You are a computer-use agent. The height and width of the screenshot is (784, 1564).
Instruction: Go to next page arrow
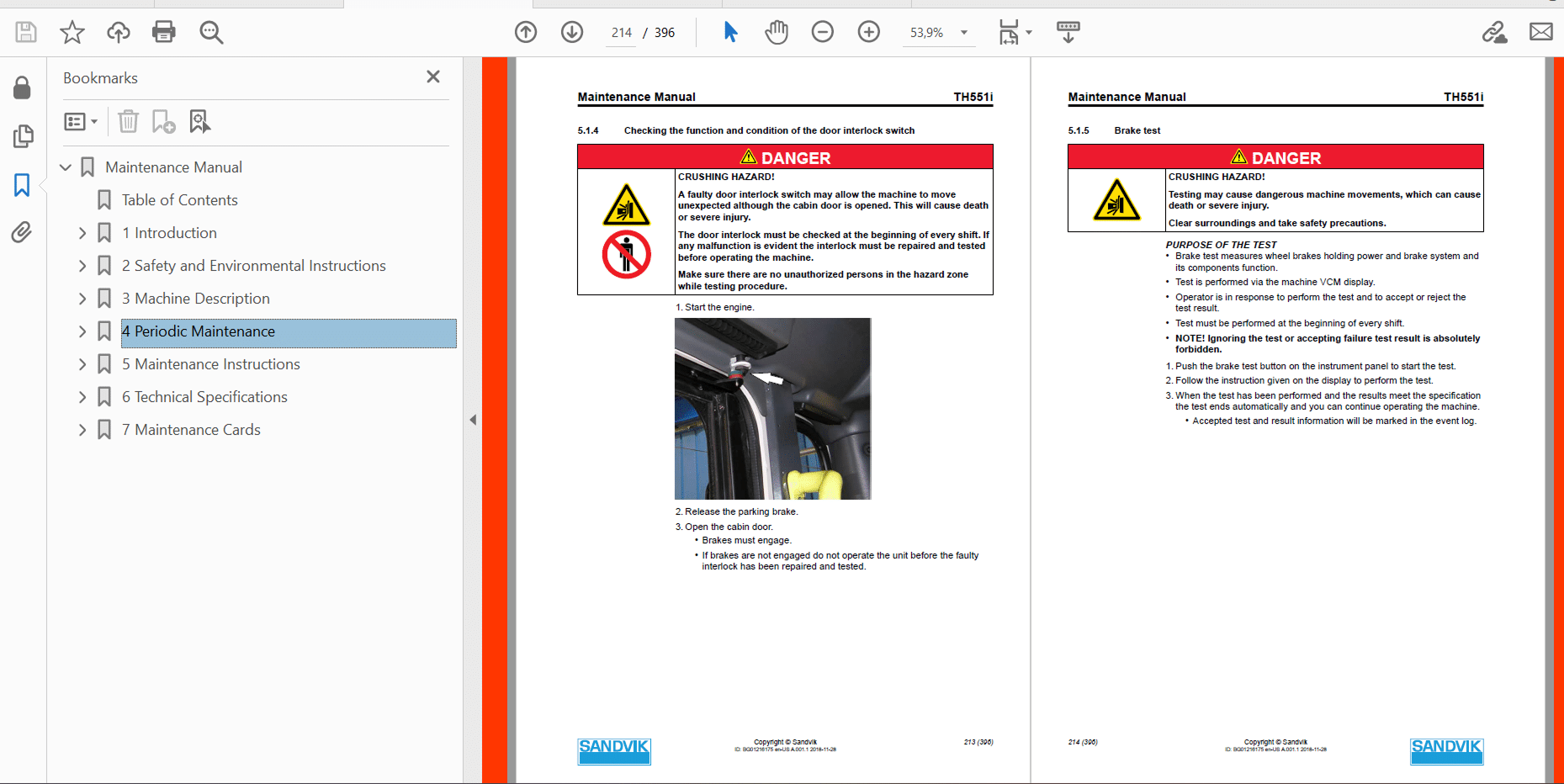(572, 32)
